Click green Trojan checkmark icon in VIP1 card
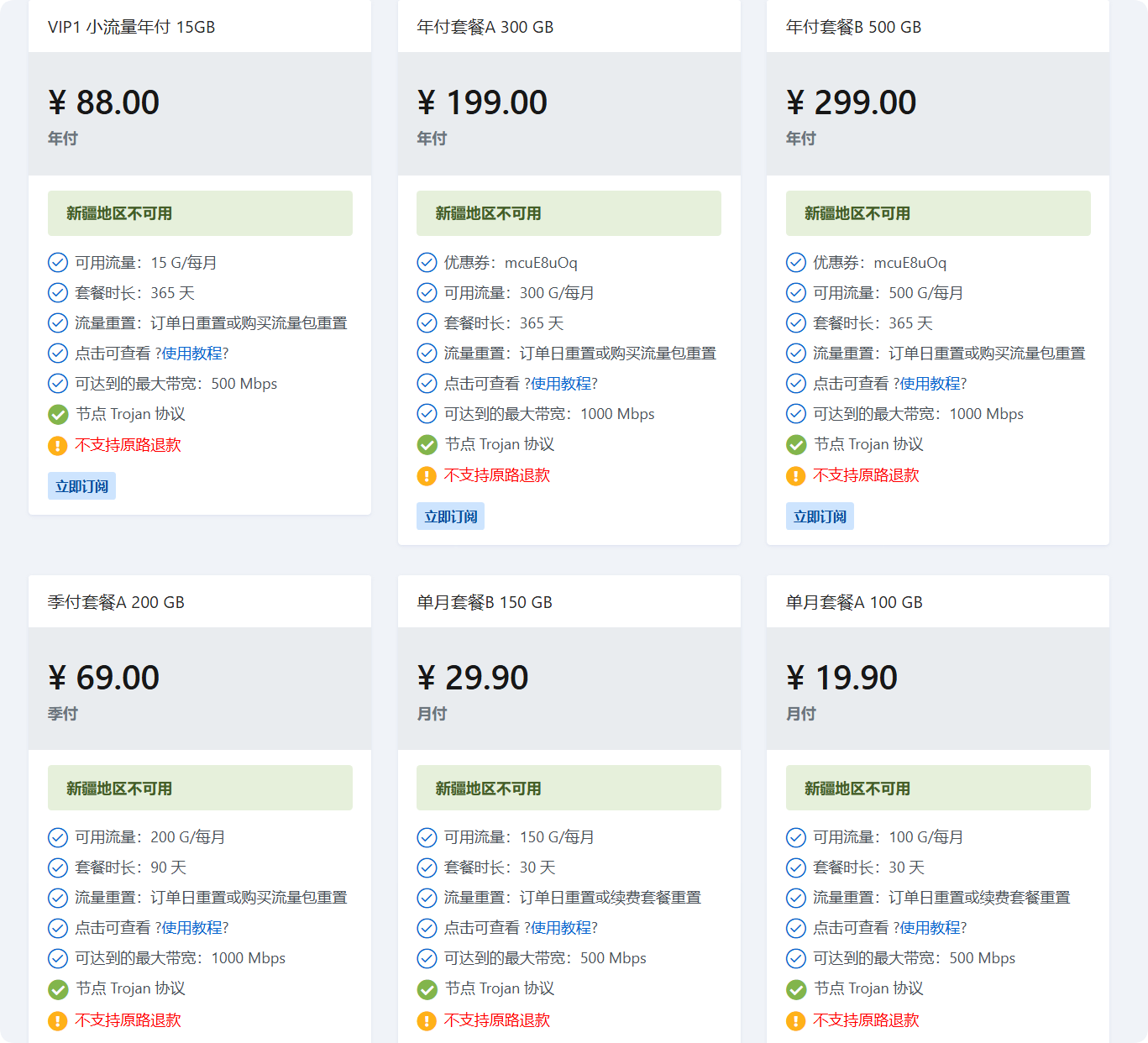 pos(58,414)
